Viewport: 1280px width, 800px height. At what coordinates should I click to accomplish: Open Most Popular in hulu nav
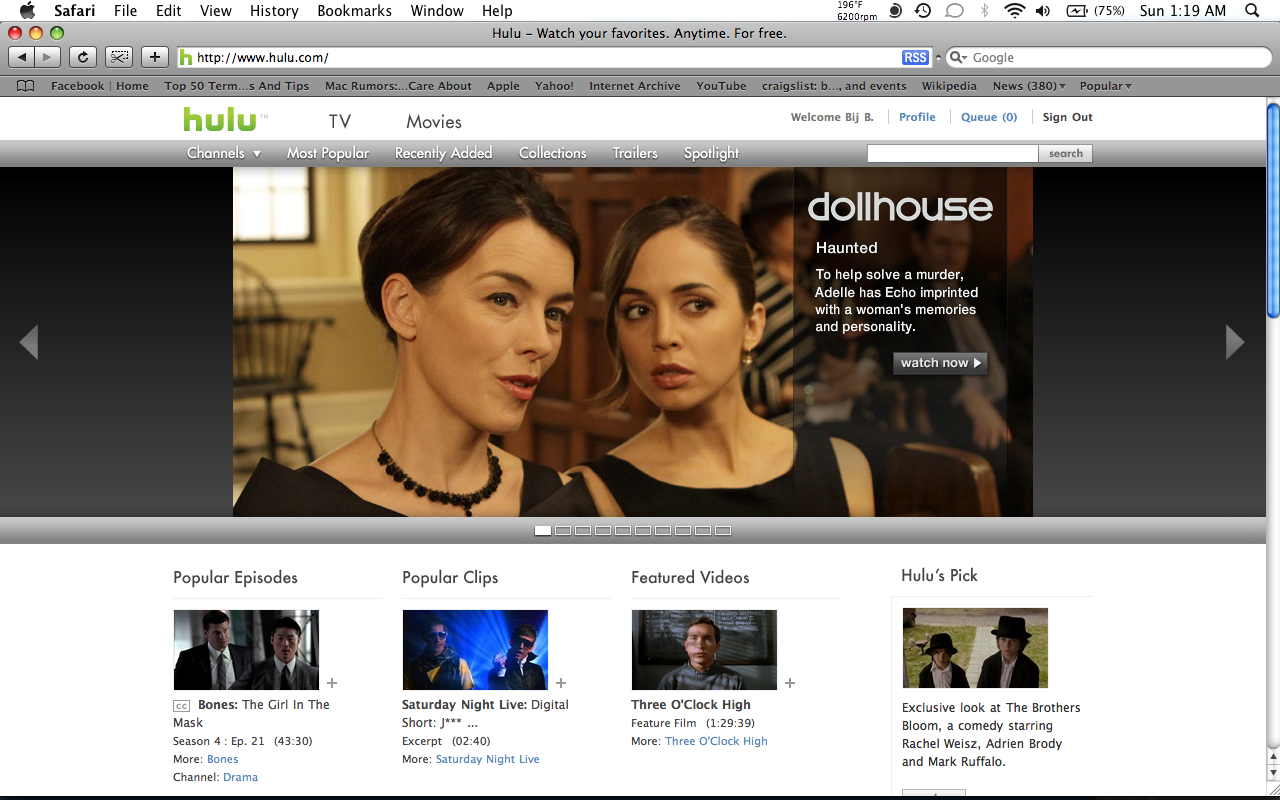click(328, 153)
